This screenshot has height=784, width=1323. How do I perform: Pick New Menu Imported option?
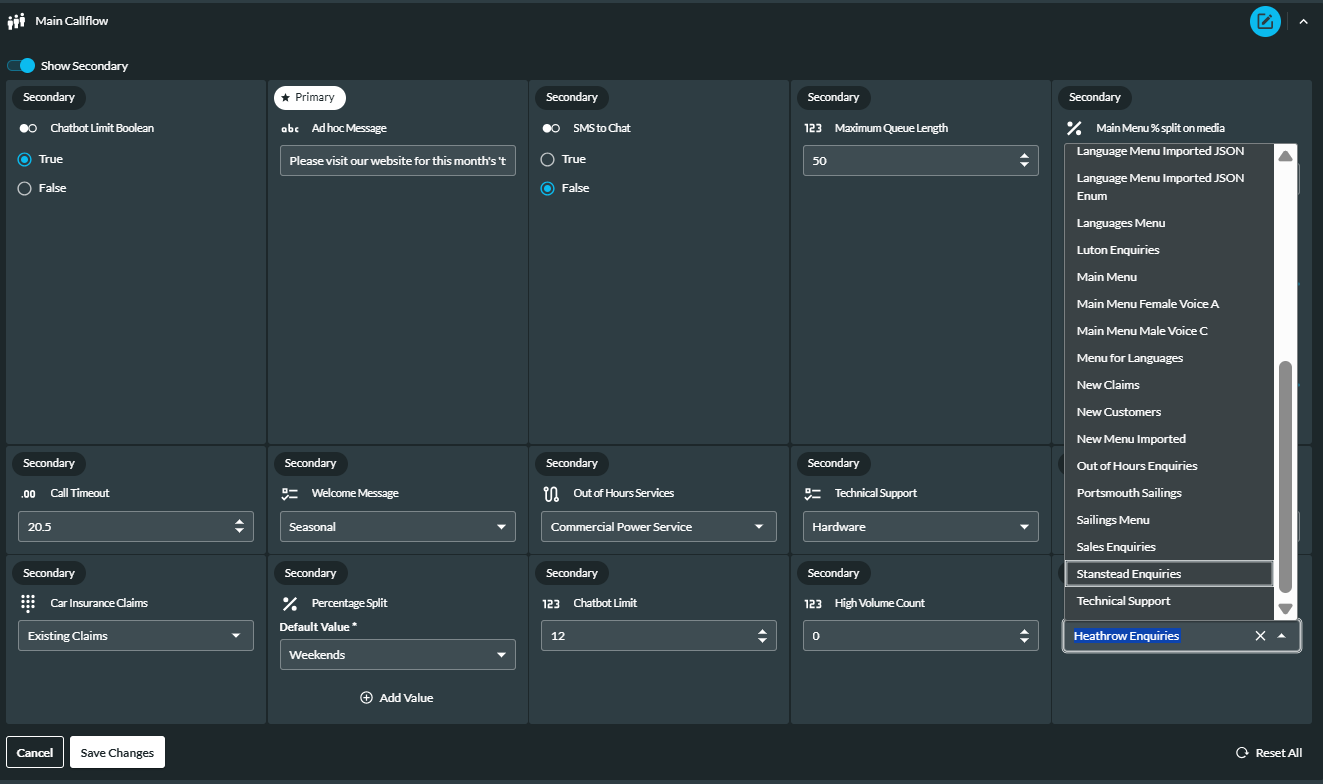pos(1169,439)
